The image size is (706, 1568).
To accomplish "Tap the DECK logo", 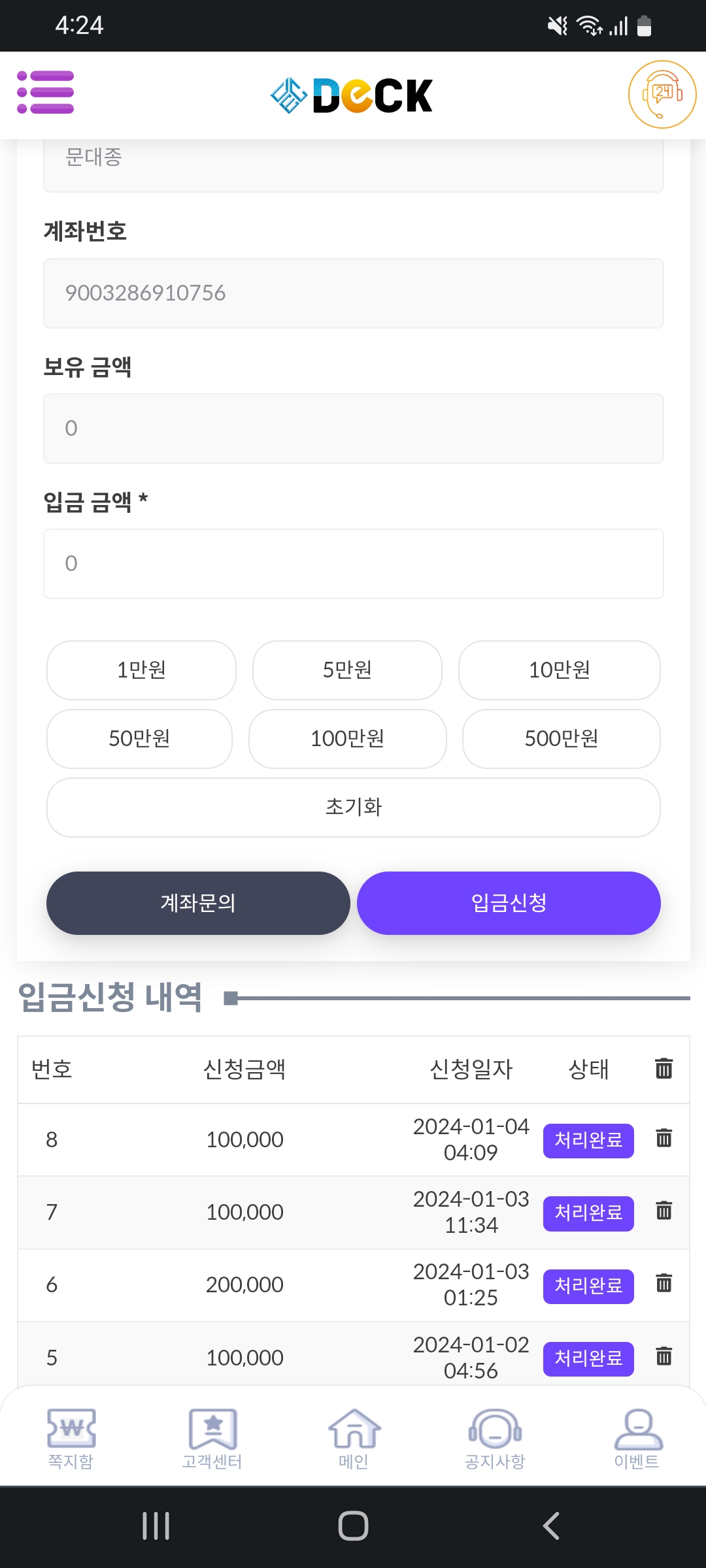I will (x=352, y=95).
